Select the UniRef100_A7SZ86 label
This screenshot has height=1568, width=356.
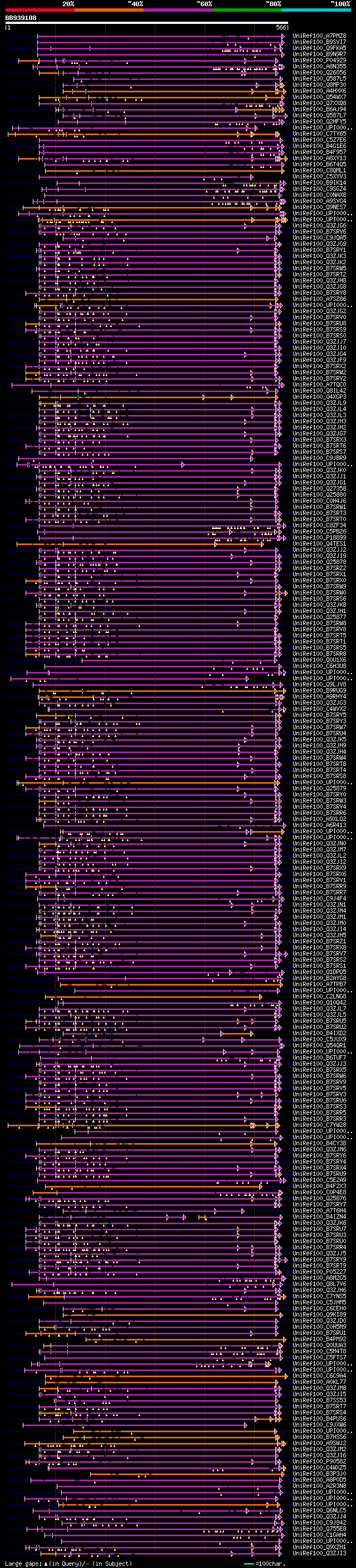pyautogui.click(x=319, y=299)
